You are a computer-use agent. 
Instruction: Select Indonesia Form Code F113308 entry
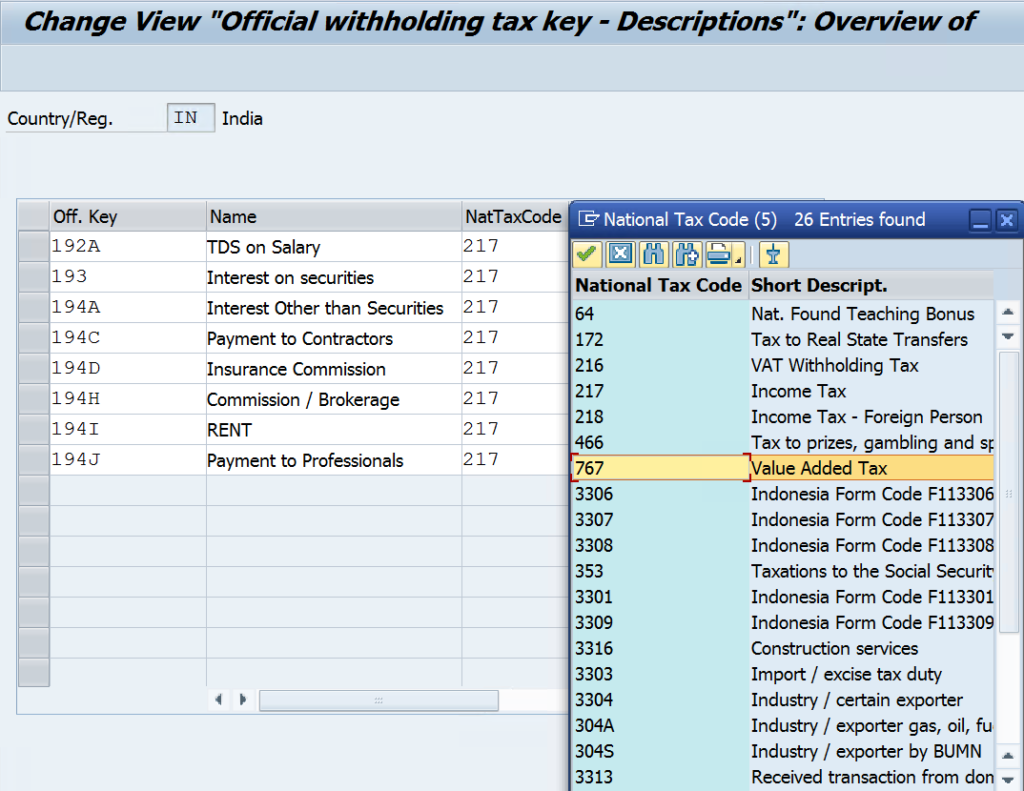point(783,545)
